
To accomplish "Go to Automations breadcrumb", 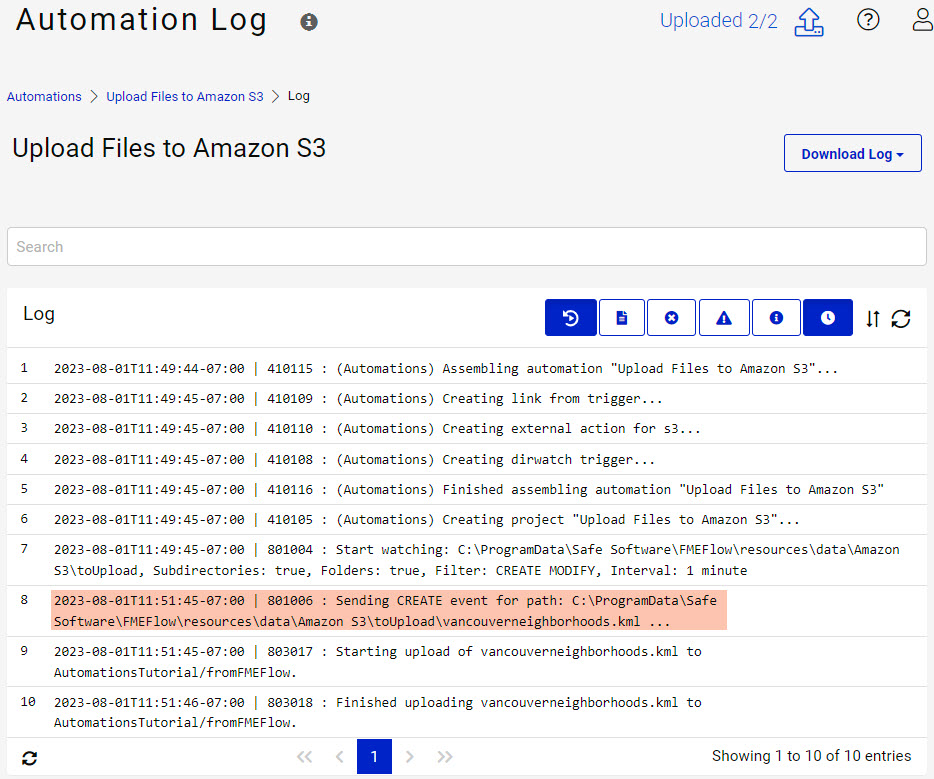I will pos(44,96).
